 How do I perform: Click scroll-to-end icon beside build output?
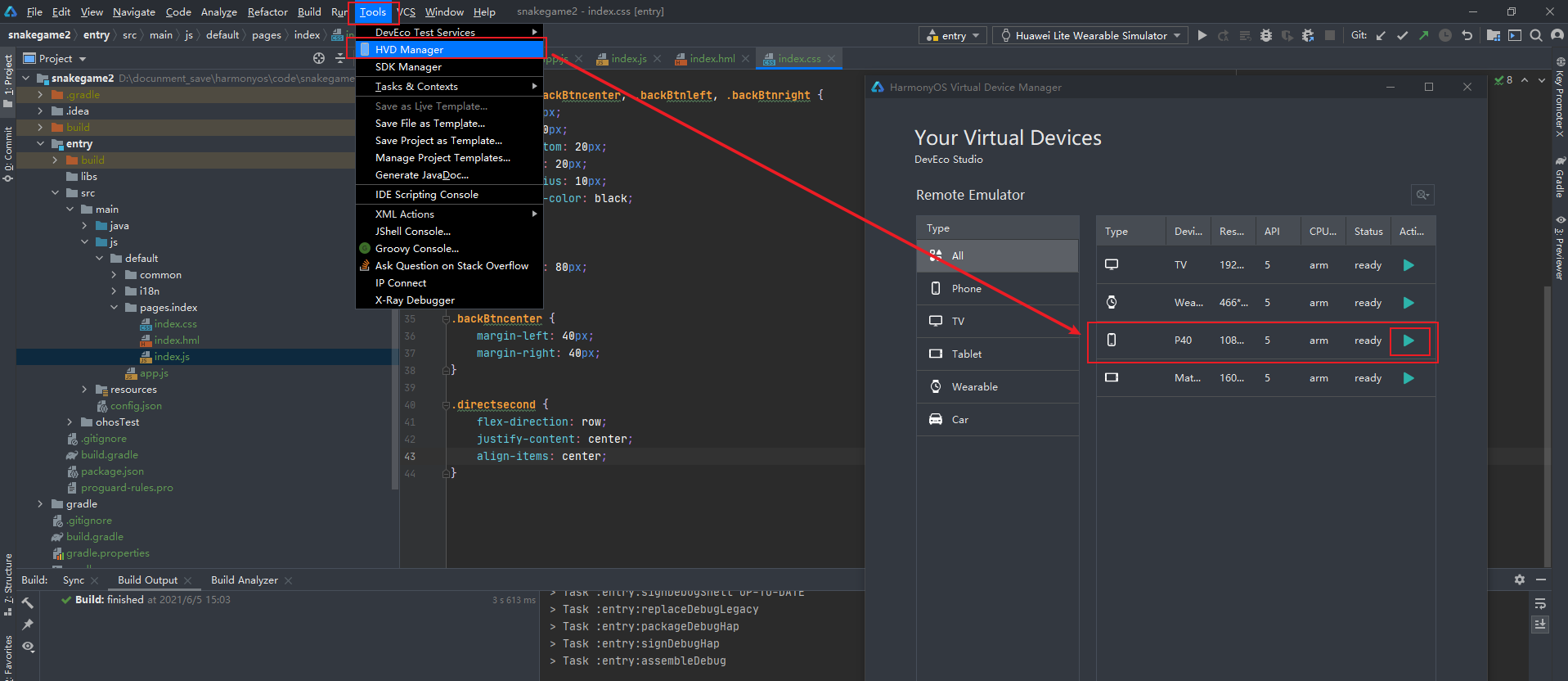click(1540, 624)
